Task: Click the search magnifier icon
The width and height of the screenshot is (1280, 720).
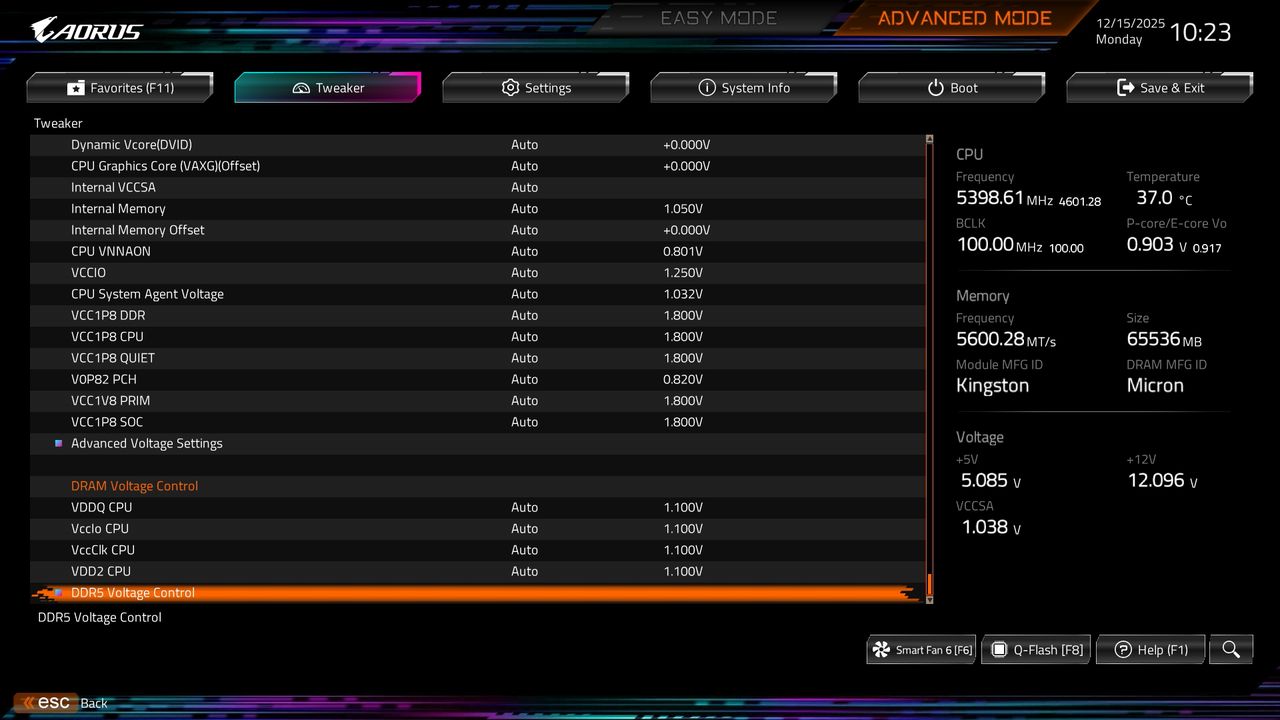Action: coord(1230,649)
